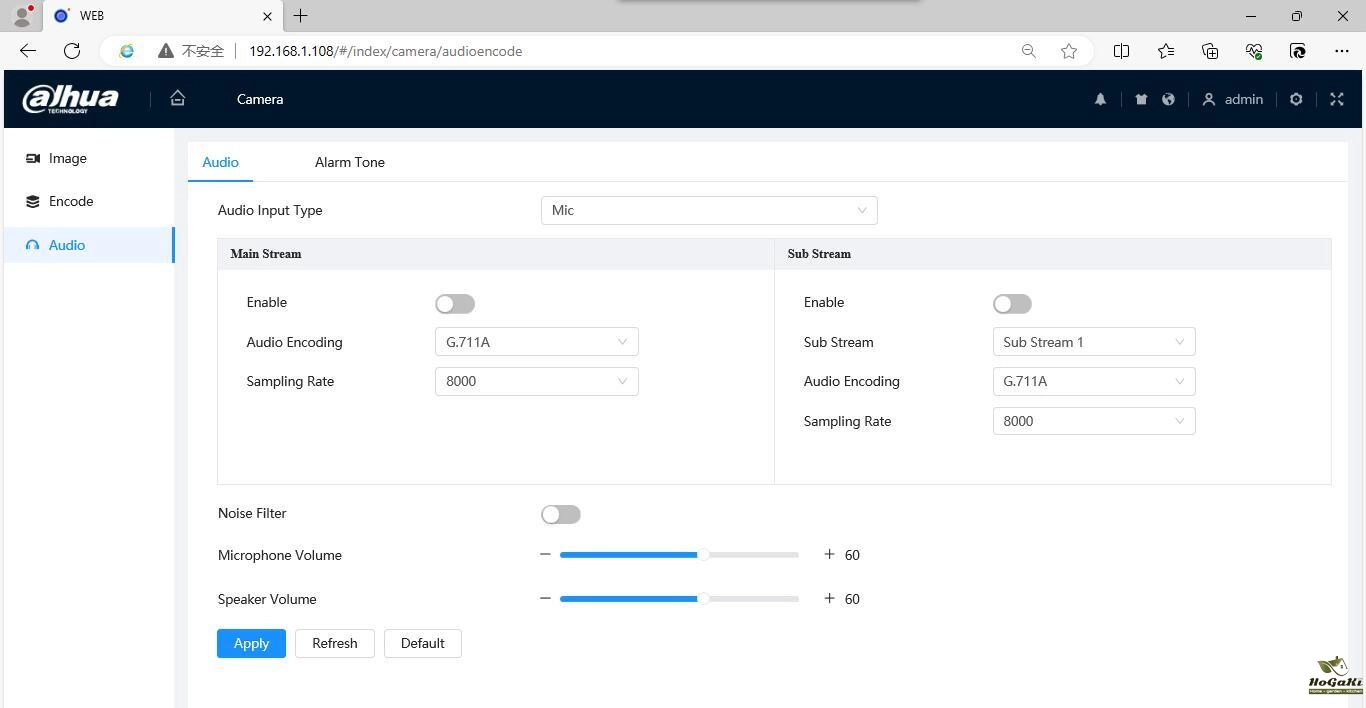Click the Microphone Volume slider handle
Image resolution: width=1366 pixels, height=708 pixels.
pos(704,554)
